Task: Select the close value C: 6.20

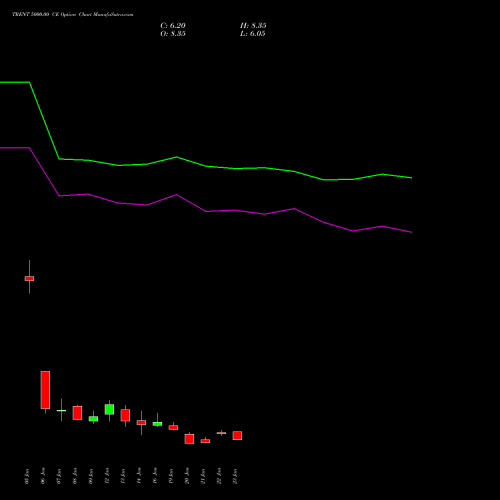Action: [x=173, y=26]
